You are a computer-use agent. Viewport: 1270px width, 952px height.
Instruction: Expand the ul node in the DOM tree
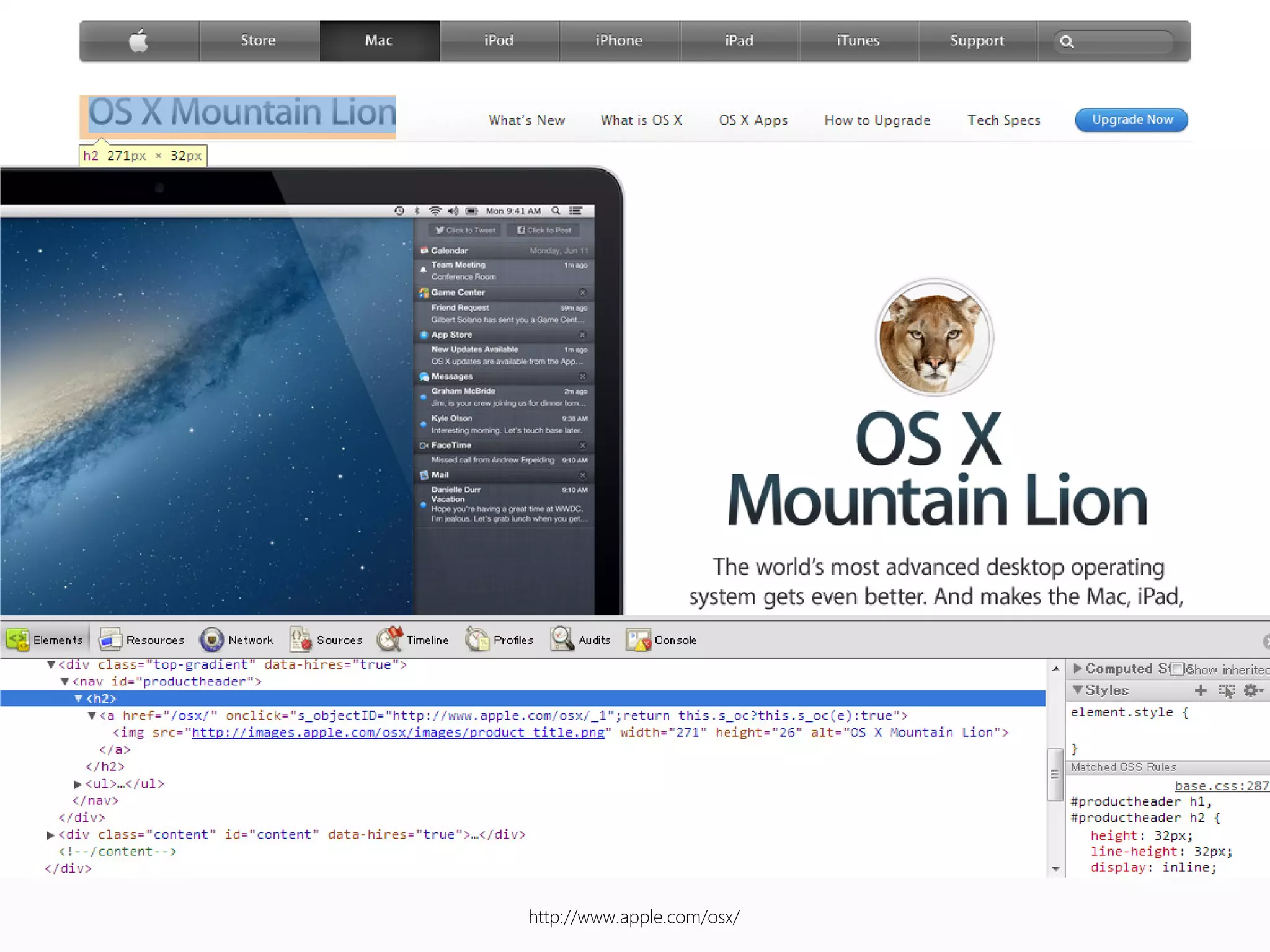pos(78,784)
